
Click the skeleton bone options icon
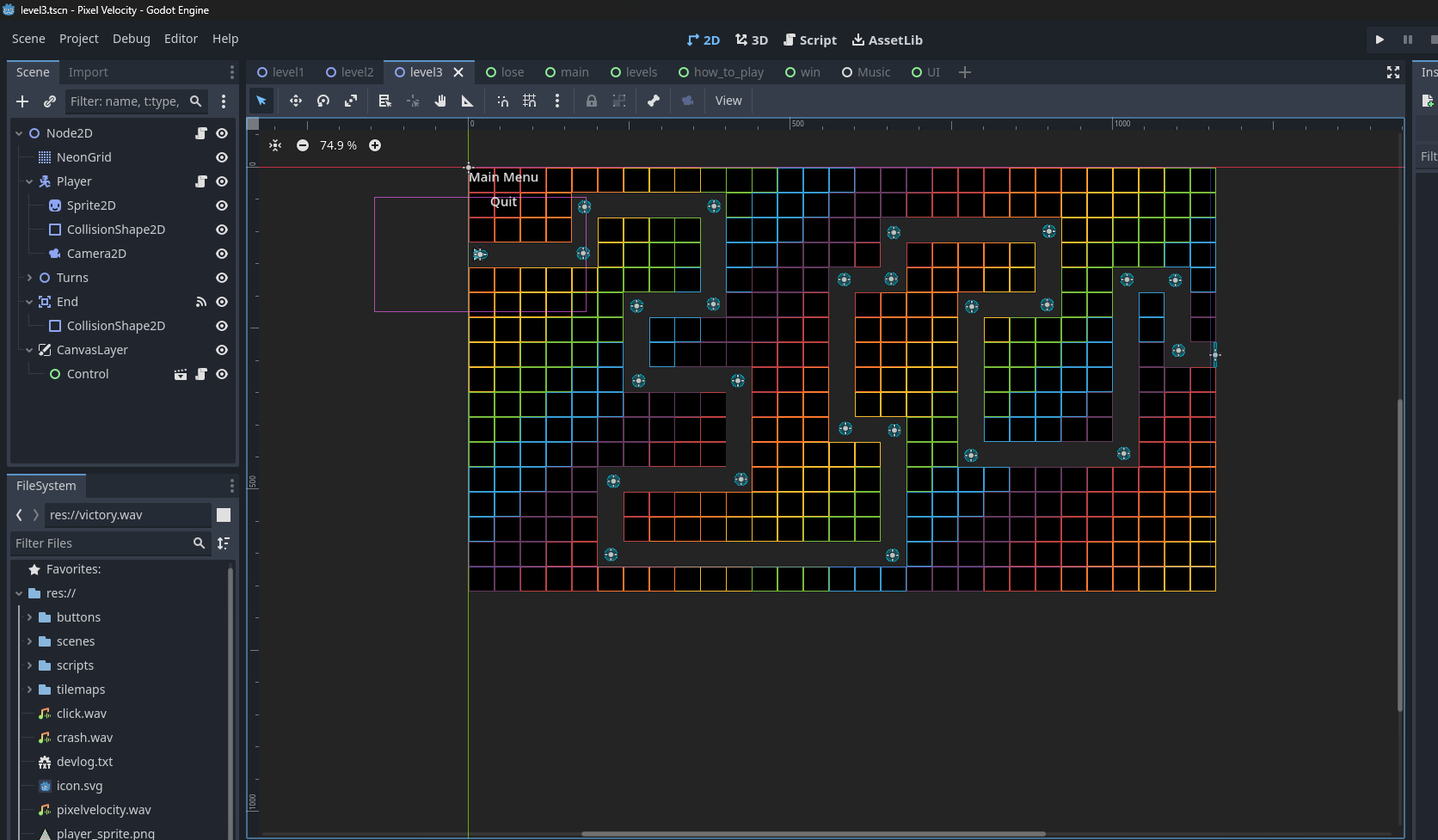click(x=654, y=101)
